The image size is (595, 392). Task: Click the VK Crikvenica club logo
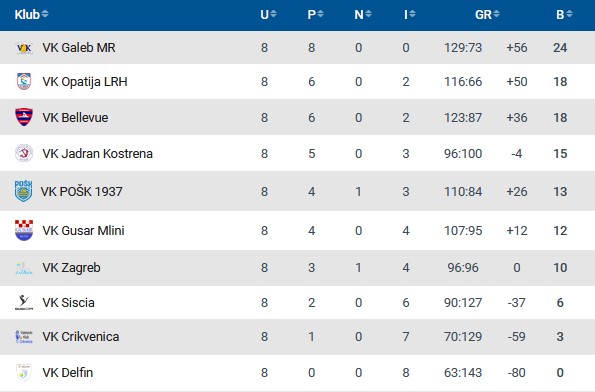click(24, 337)
